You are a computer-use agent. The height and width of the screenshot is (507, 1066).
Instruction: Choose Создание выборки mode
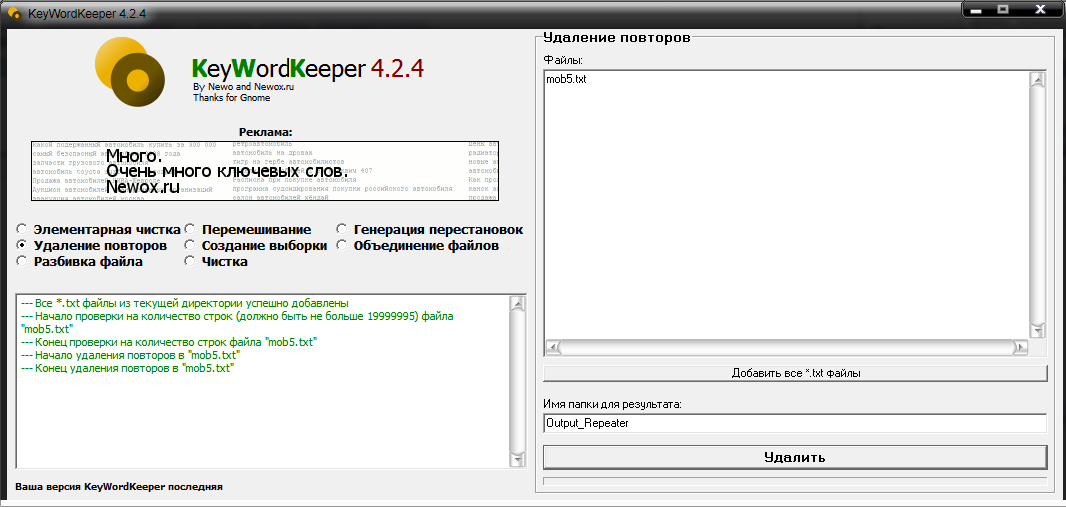point(190,245)
